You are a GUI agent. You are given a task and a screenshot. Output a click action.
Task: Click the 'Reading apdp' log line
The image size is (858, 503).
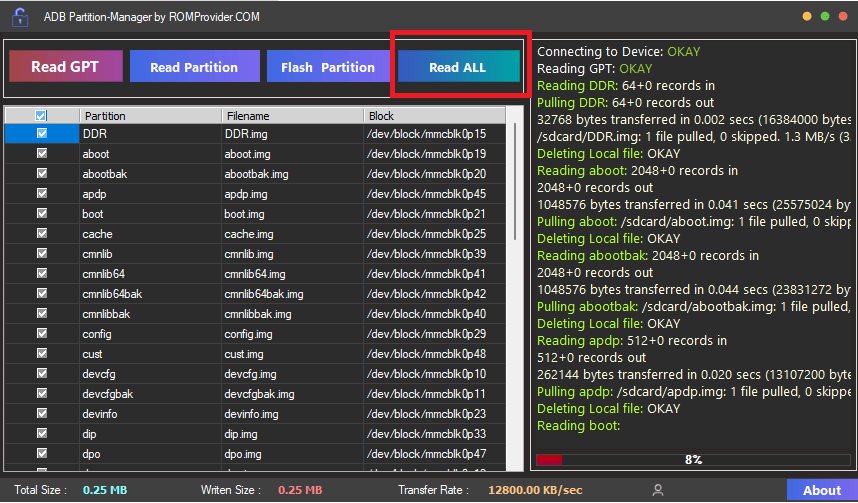click(x=632, y=340)
